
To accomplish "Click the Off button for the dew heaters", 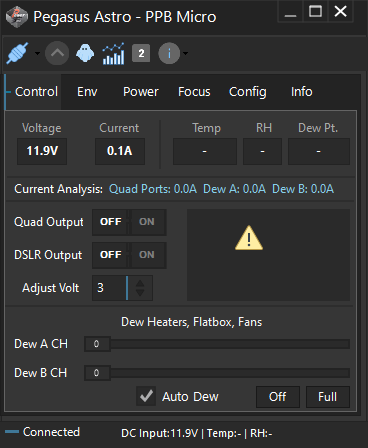I will pyautogui.click(x=278, y=397).
